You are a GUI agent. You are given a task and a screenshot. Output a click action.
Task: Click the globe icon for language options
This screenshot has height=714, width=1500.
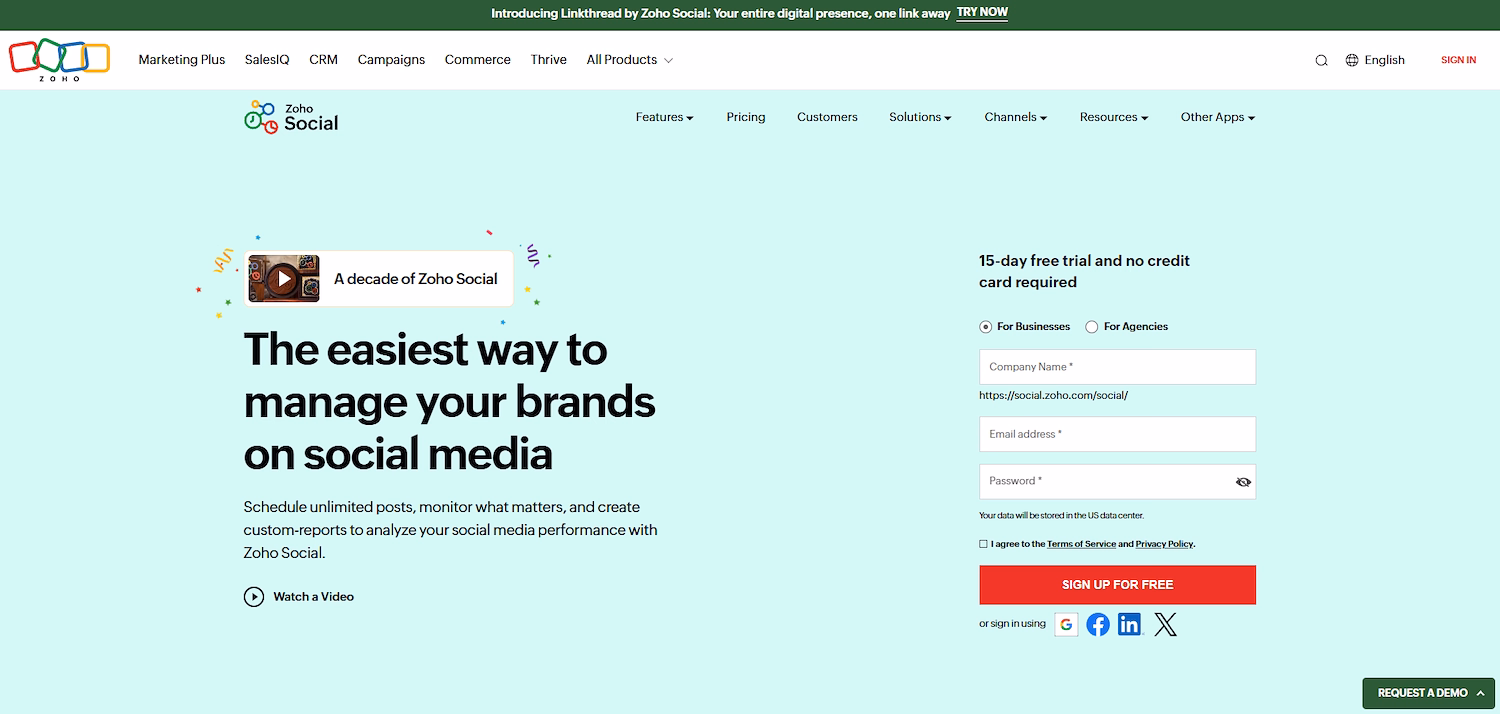tap(1353, 60)
